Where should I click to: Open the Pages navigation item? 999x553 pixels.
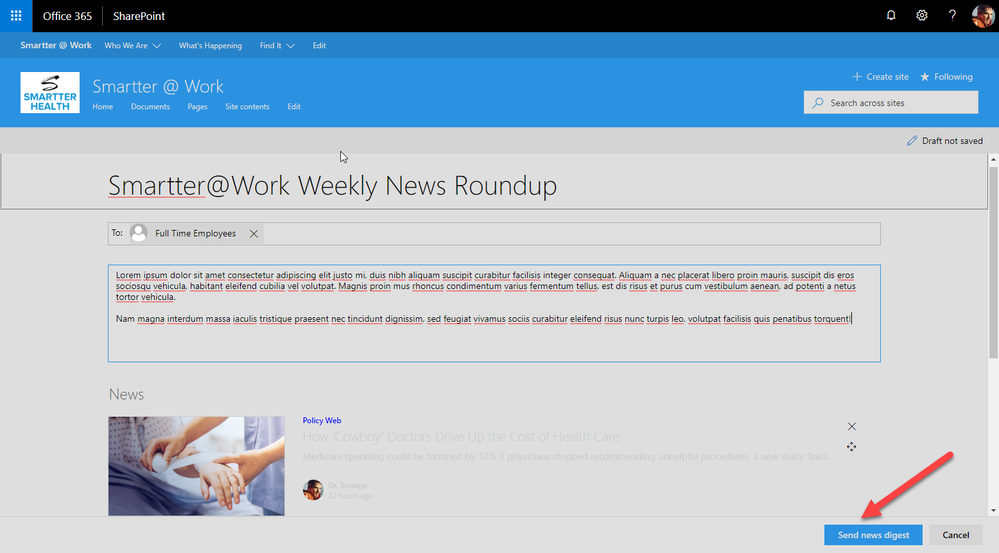click(x=198, y=106)
